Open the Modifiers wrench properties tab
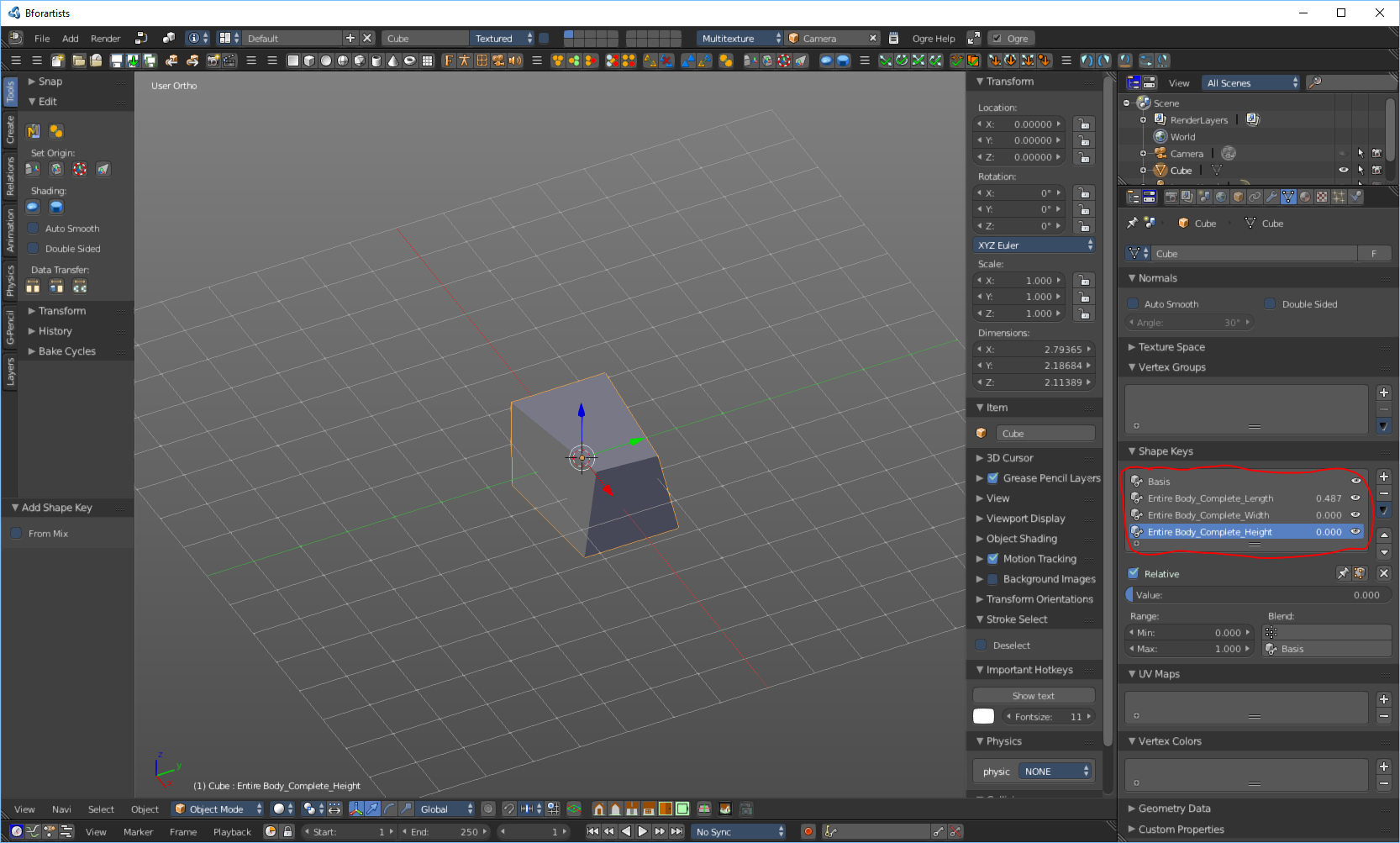Screen dimensions: 1400x843 click(1271, 197)
